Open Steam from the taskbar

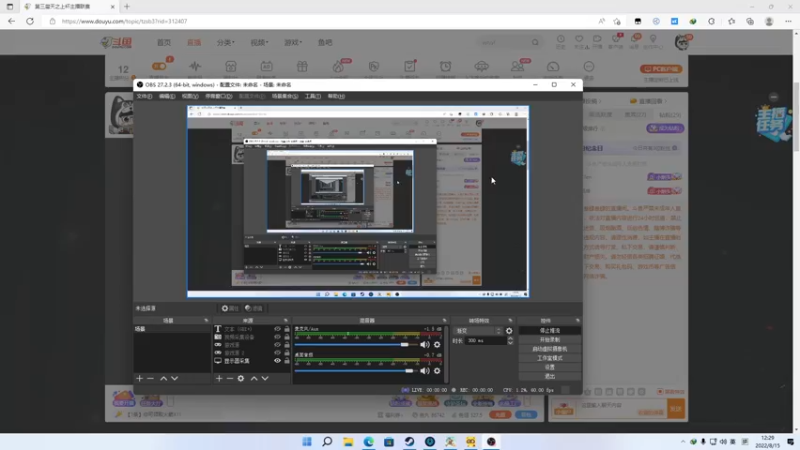coord(409,442)
